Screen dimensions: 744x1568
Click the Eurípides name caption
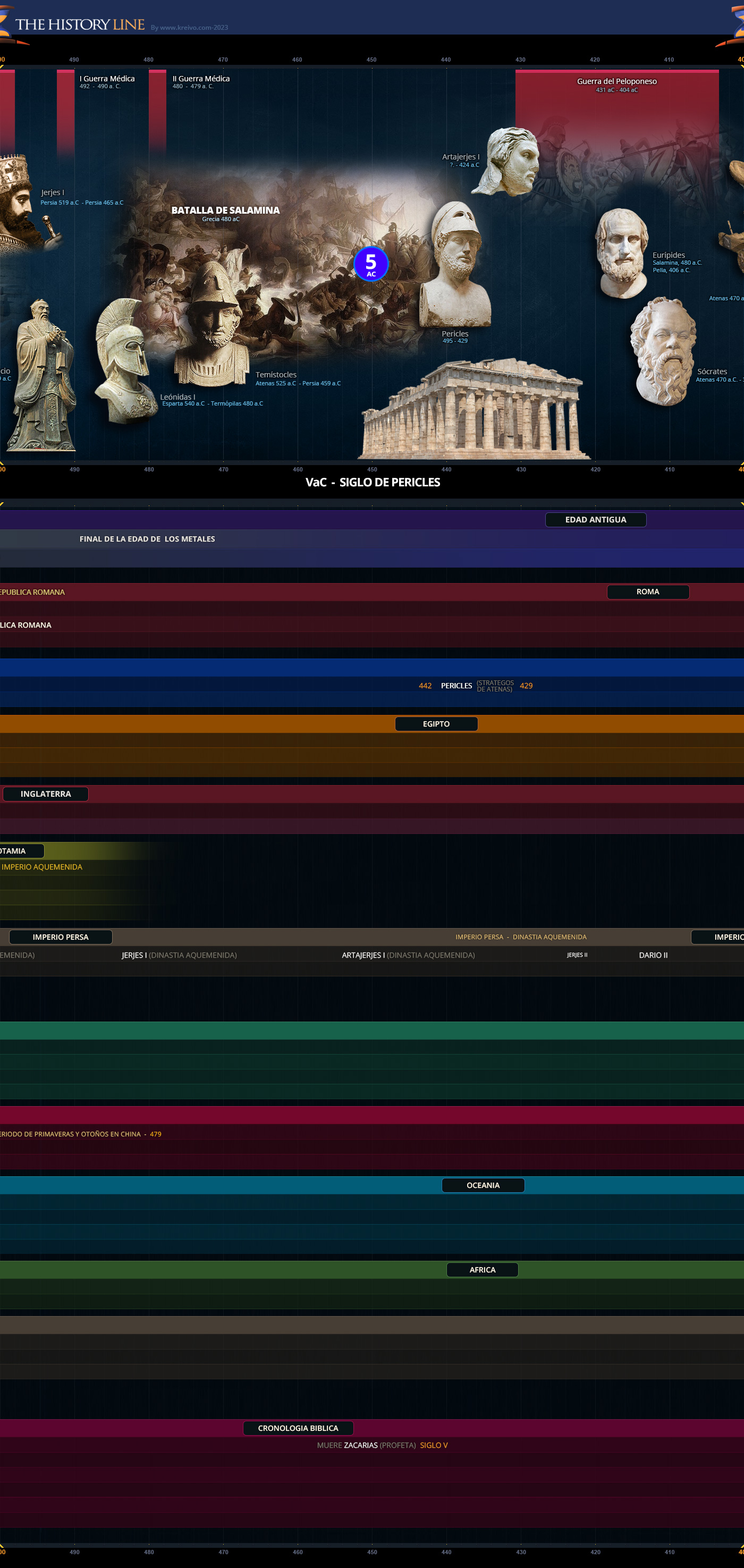pyautogui.click(x=669, y=255)
